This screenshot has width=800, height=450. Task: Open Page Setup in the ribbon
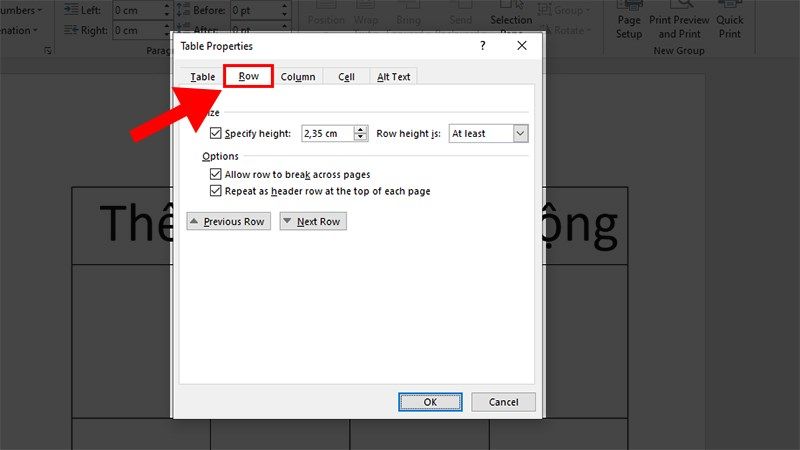[x=629, y=22]
